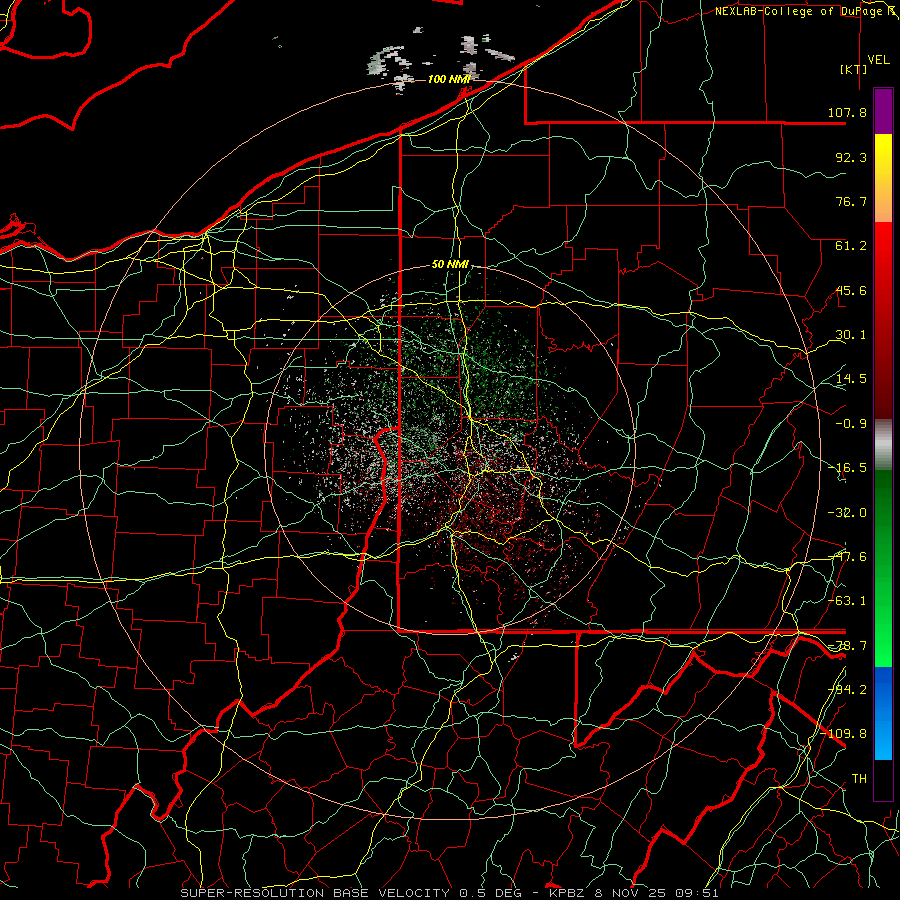Click the 107.8 legend value

[847, 112]
